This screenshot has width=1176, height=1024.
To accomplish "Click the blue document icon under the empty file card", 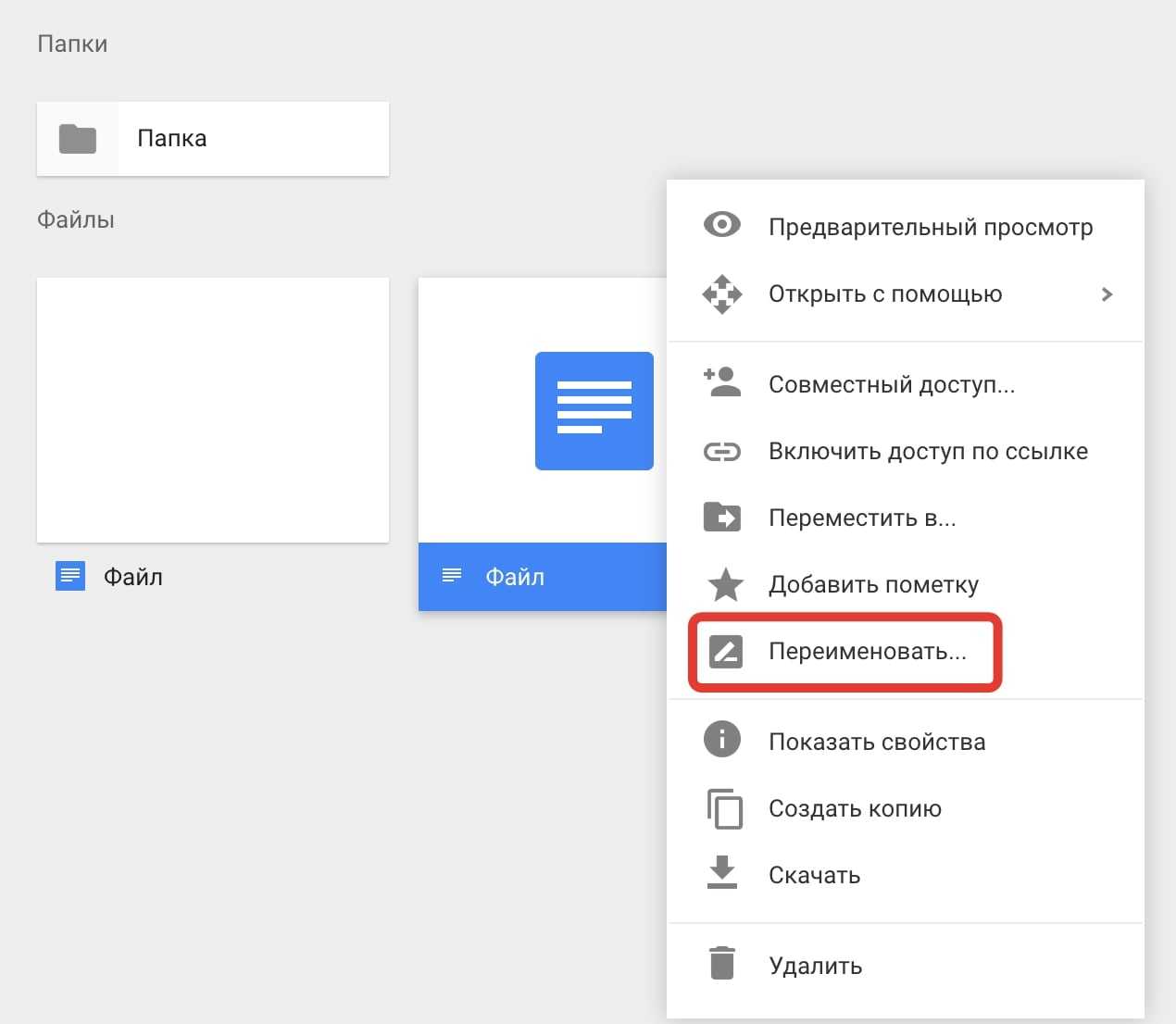I will [x=70, y=576].
